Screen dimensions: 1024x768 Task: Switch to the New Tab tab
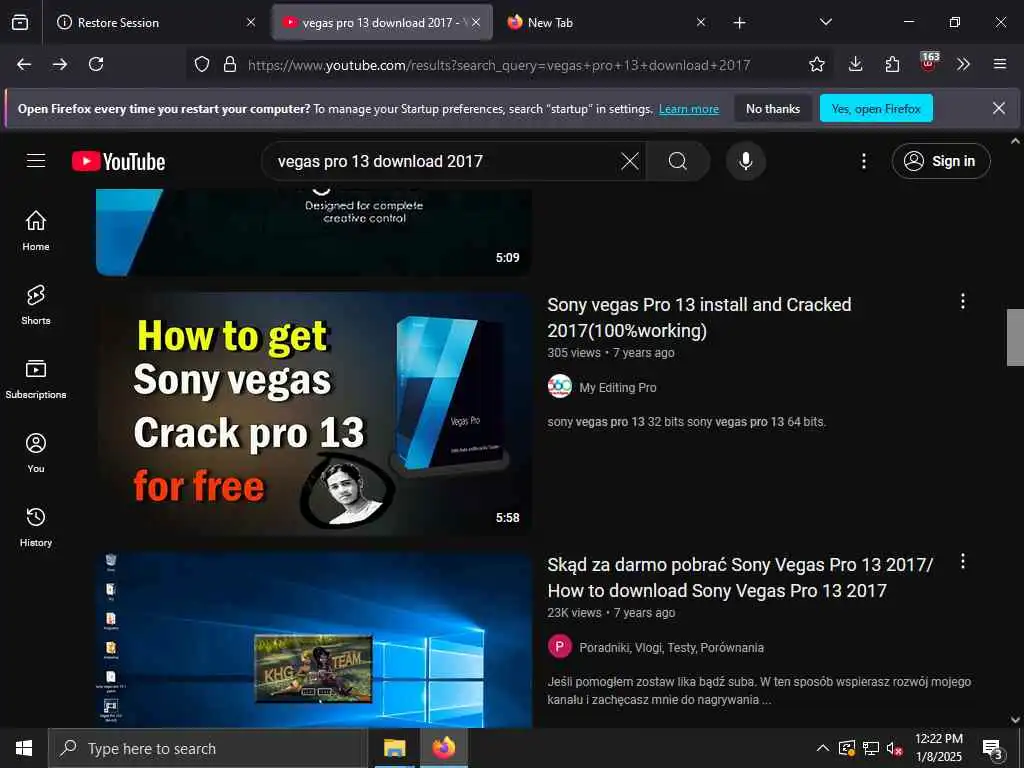[x=605, y=22]
